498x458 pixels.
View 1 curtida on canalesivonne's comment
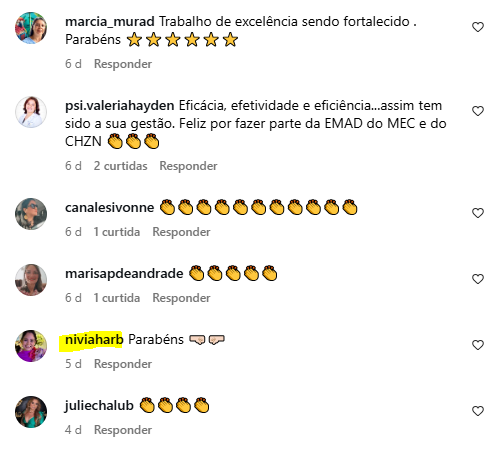[x=117, y=232]
